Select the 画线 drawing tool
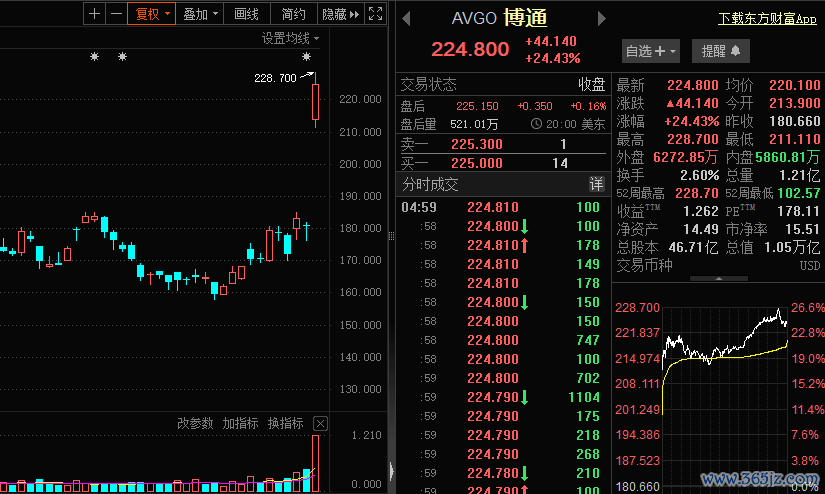 [x=246, y=14]
